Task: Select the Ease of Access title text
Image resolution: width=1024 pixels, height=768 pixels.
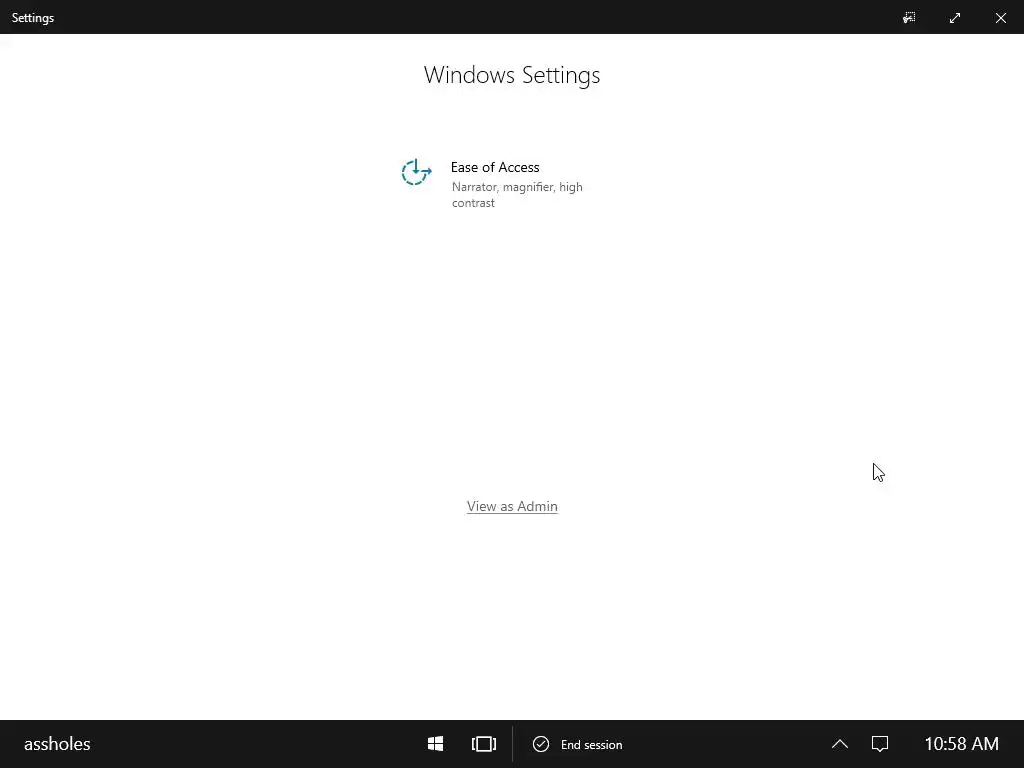Action: [x=494, y=167]
